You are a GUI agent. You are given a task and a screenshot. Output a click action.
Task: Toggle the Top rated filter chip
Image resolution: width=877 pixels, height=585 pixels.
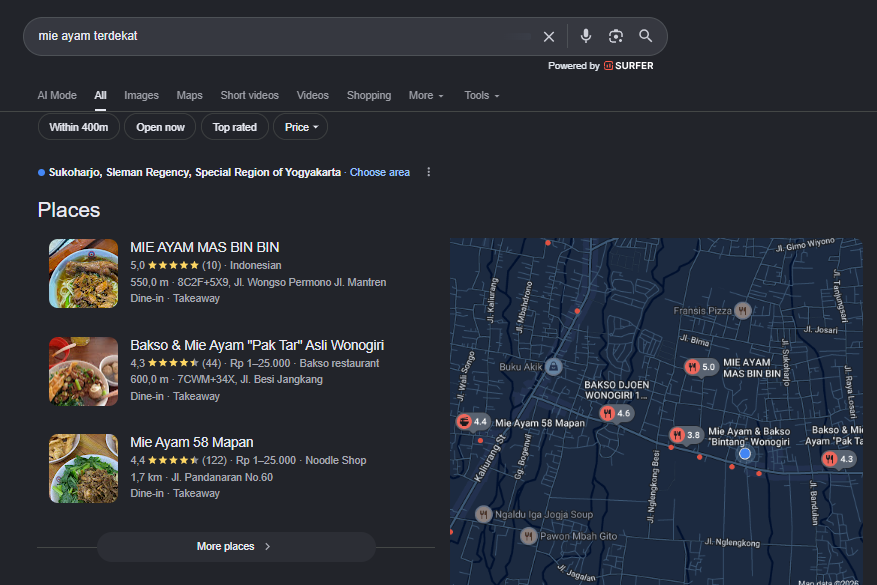point(235,127)
